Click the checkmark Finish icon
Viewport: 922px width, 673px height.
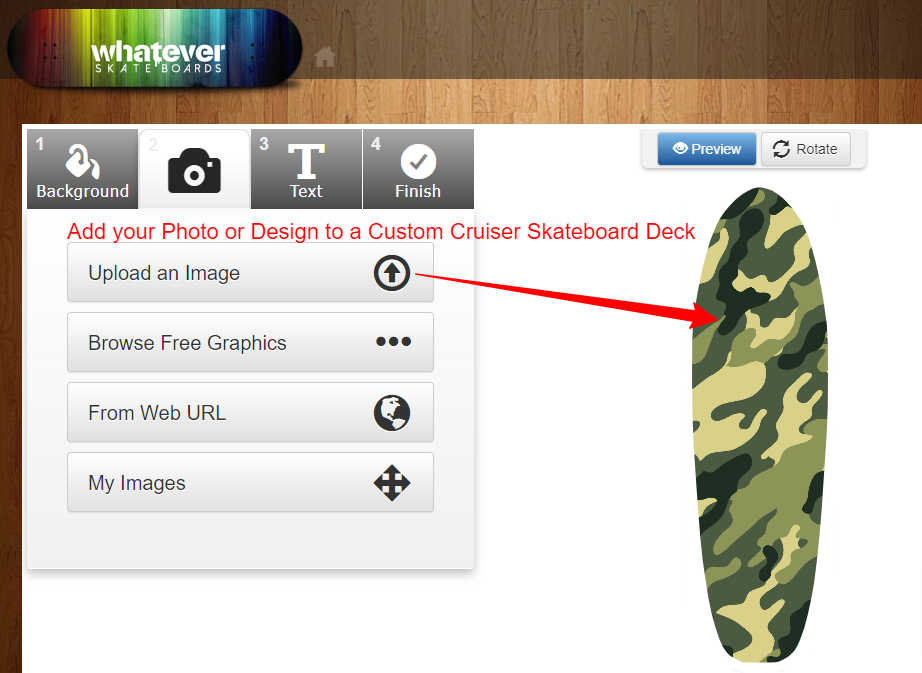[418, 162]
